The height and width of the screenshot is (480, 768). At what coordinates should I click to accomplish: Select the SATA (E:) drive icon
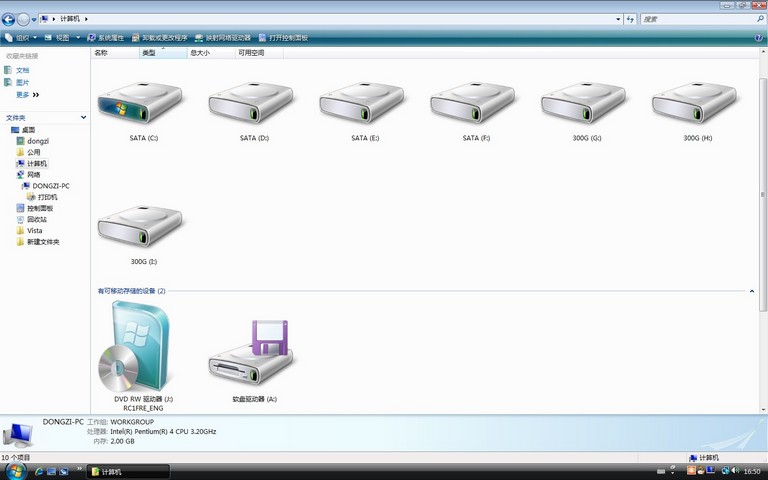tap(362, 103)
